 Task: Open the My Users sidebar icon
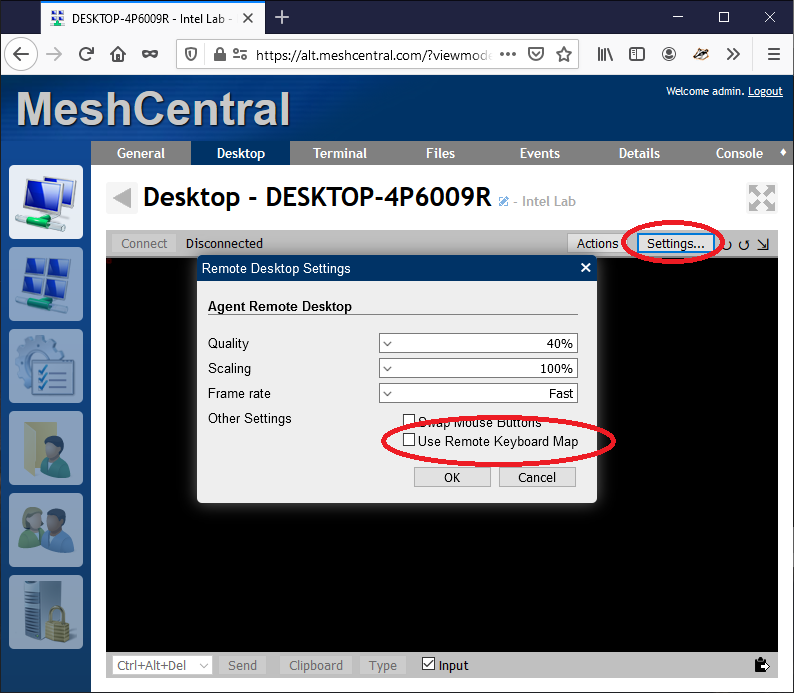coord(46,530)
